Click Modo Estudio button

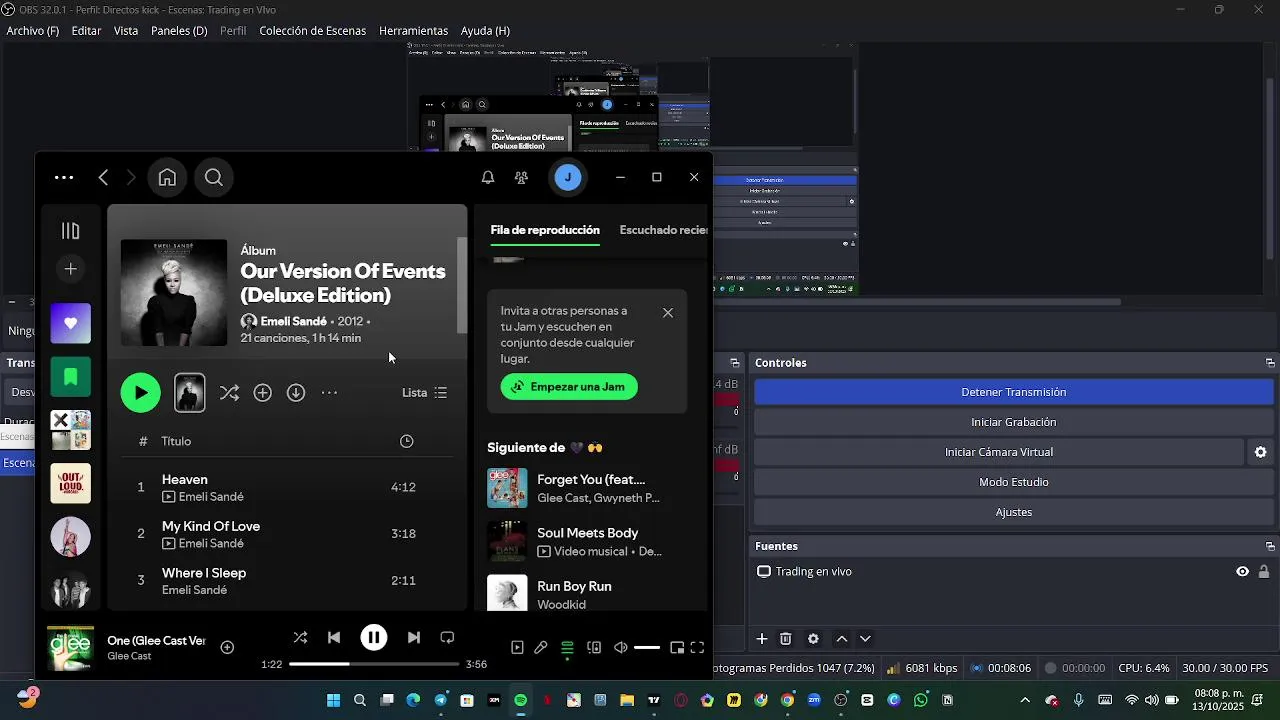pos(1013,482)
